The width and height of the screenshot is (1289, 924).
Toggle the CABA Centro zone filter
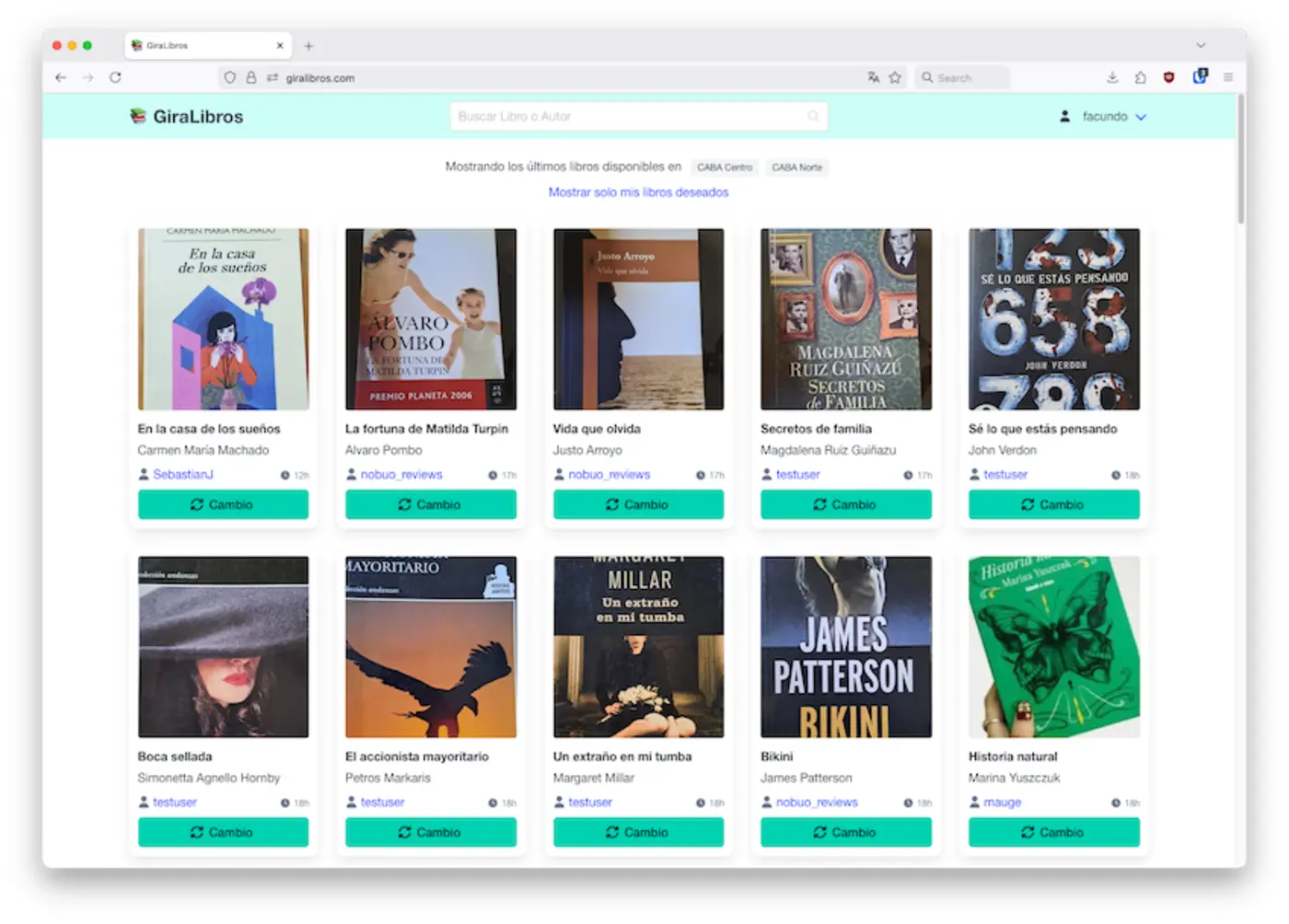(724, 167)
